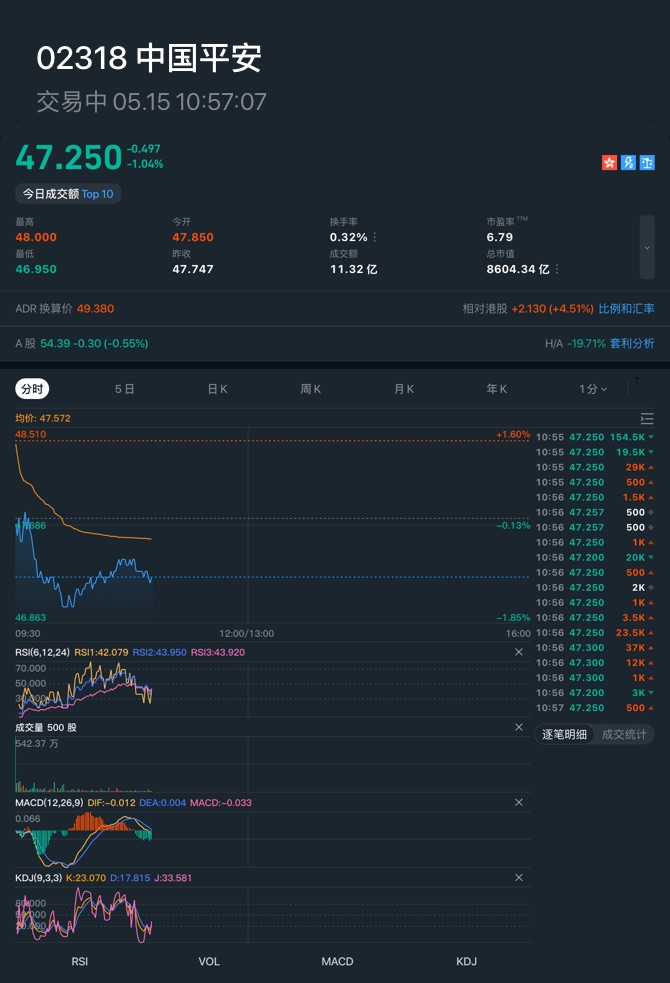
Task: Click the 02318 中国平安 stock title
Action: 149,58
